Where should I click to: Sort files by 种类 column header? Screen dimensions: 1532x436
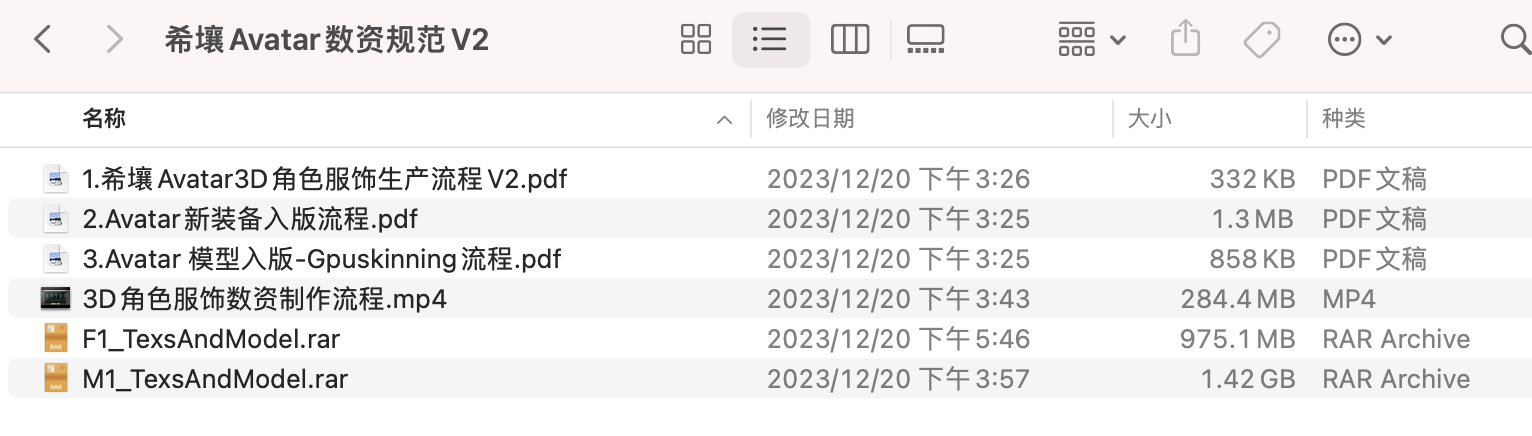click(1343, 119)
